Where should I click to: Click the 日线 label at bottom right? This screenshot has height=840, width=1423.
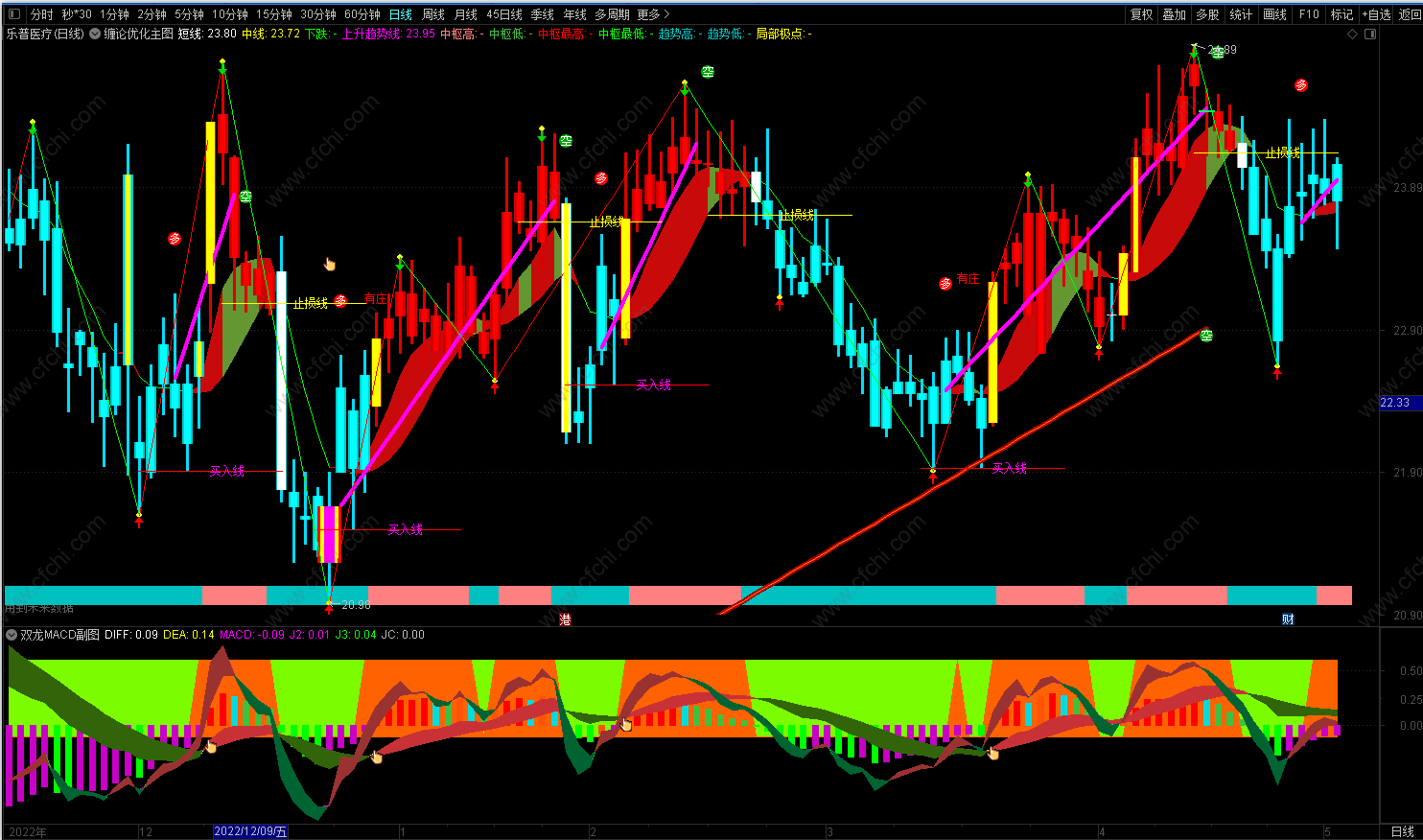coord(1402,831)
